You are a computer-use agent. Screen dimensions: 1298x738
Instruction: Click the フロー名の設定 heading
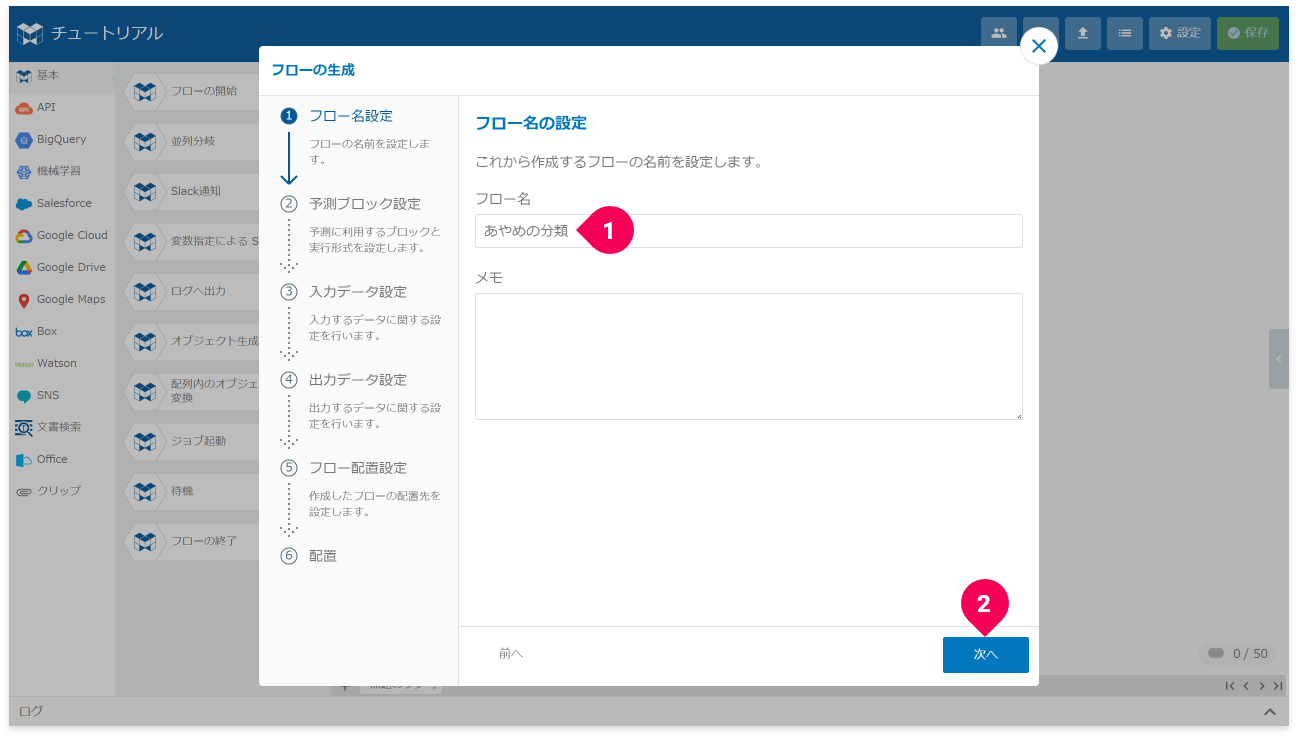[530, 124]
